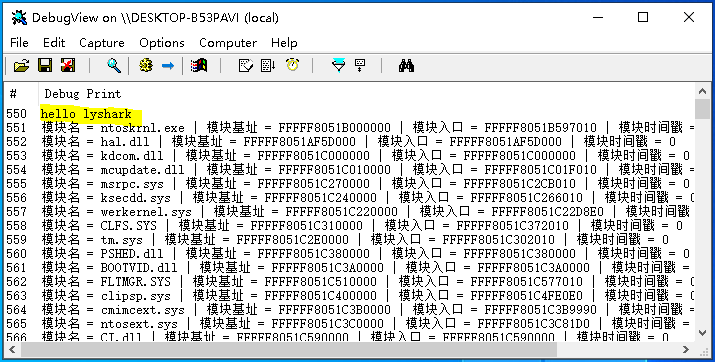This screenshot has height=362, width=715.
Task: Click the history depth icon beside funnel
Action: tap(361, 66)
